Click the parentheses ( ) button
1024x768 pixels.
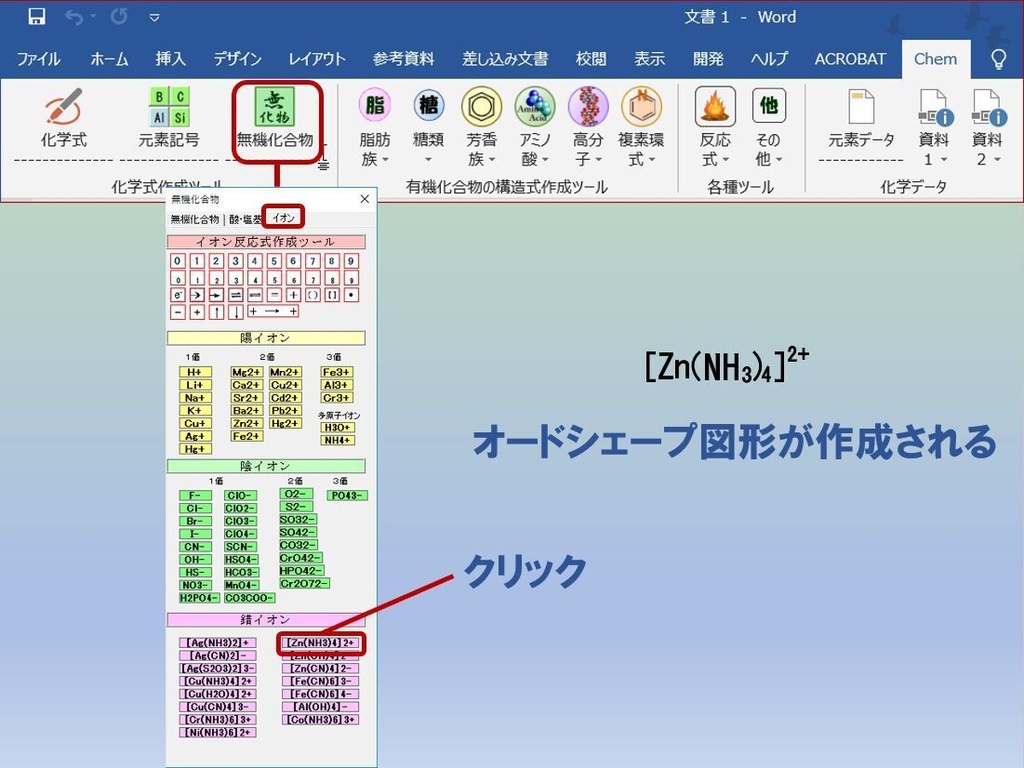(313, 295)
